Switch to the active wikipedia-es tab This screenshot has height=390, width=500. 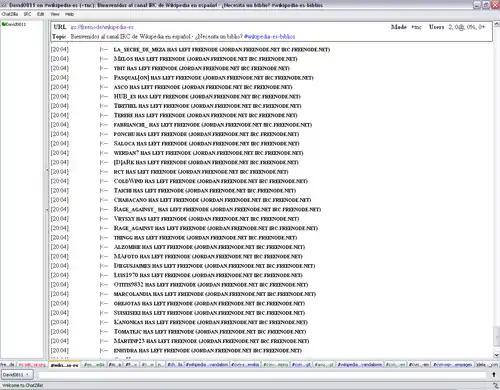point(65,365)
